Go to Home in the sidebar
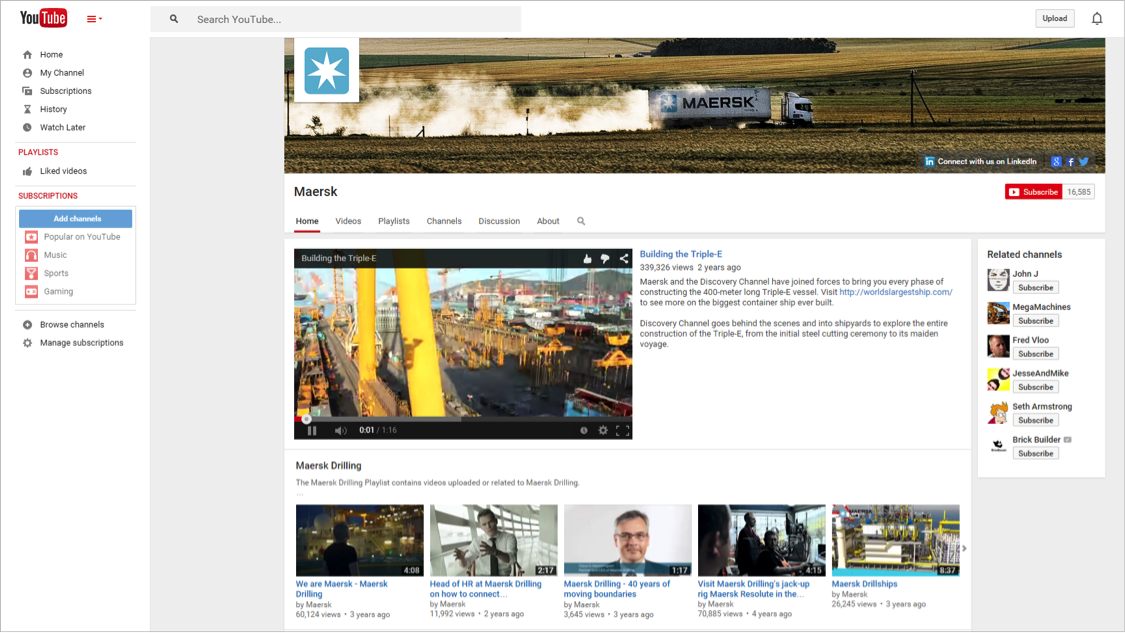 (x=51, y=55)
